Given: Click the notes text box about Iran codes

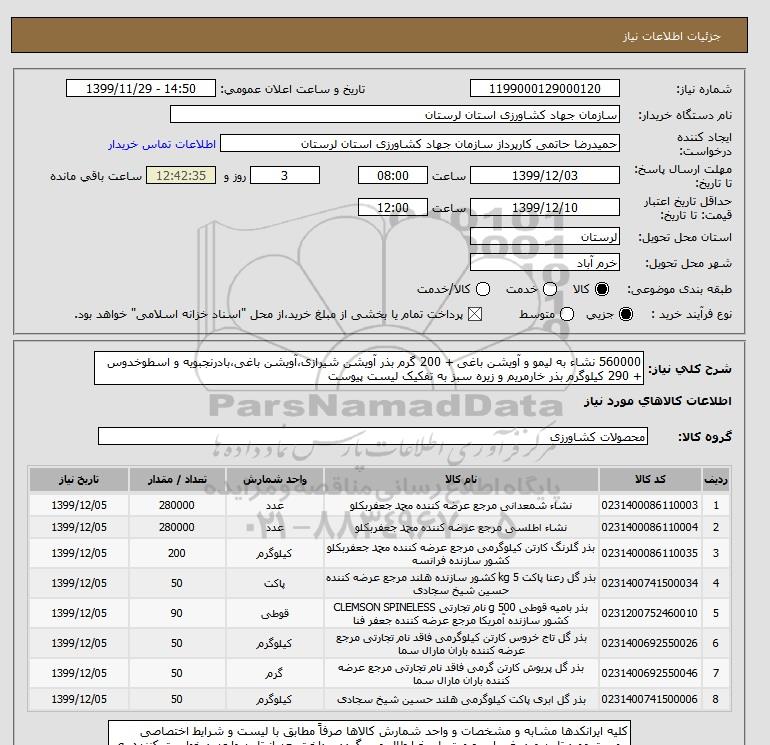Looking at the screenshot, I should click(x=369, y=733).
